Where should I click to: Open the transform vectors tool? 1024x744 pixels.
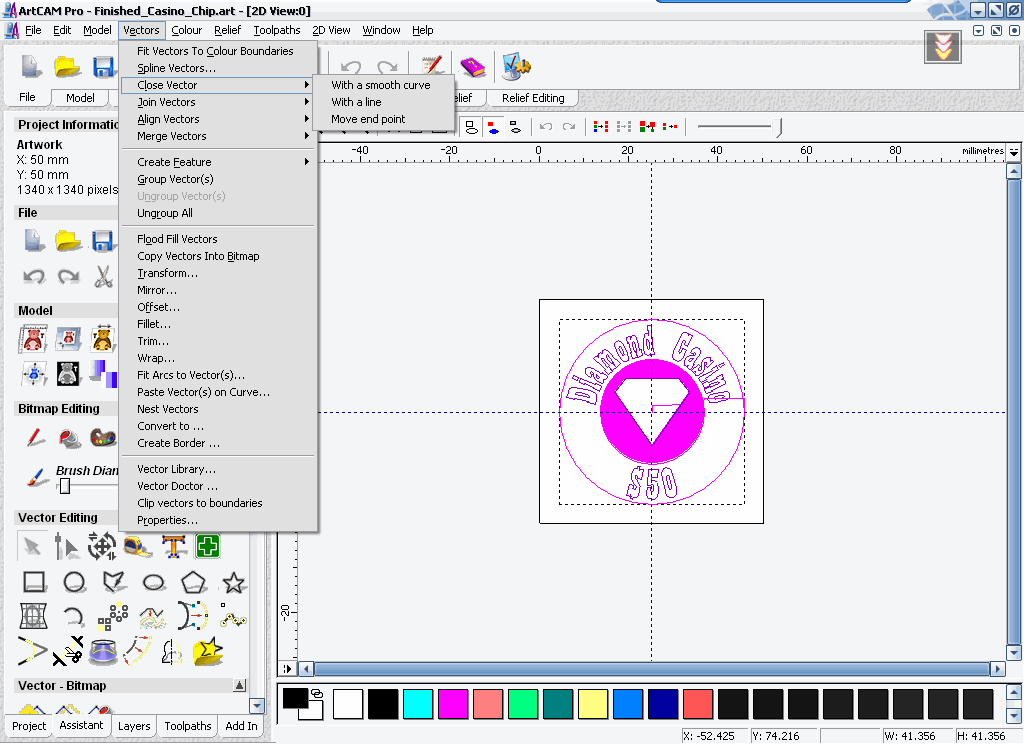tap(103, 546)
